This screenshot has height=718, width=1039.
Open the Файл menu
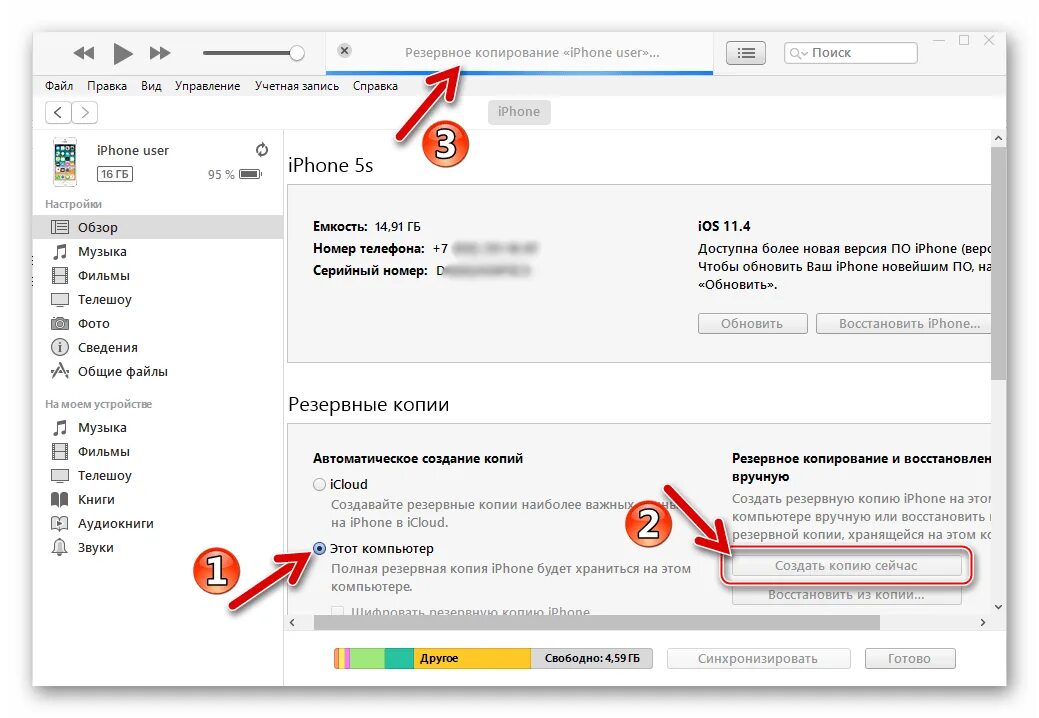click(59, 86)
